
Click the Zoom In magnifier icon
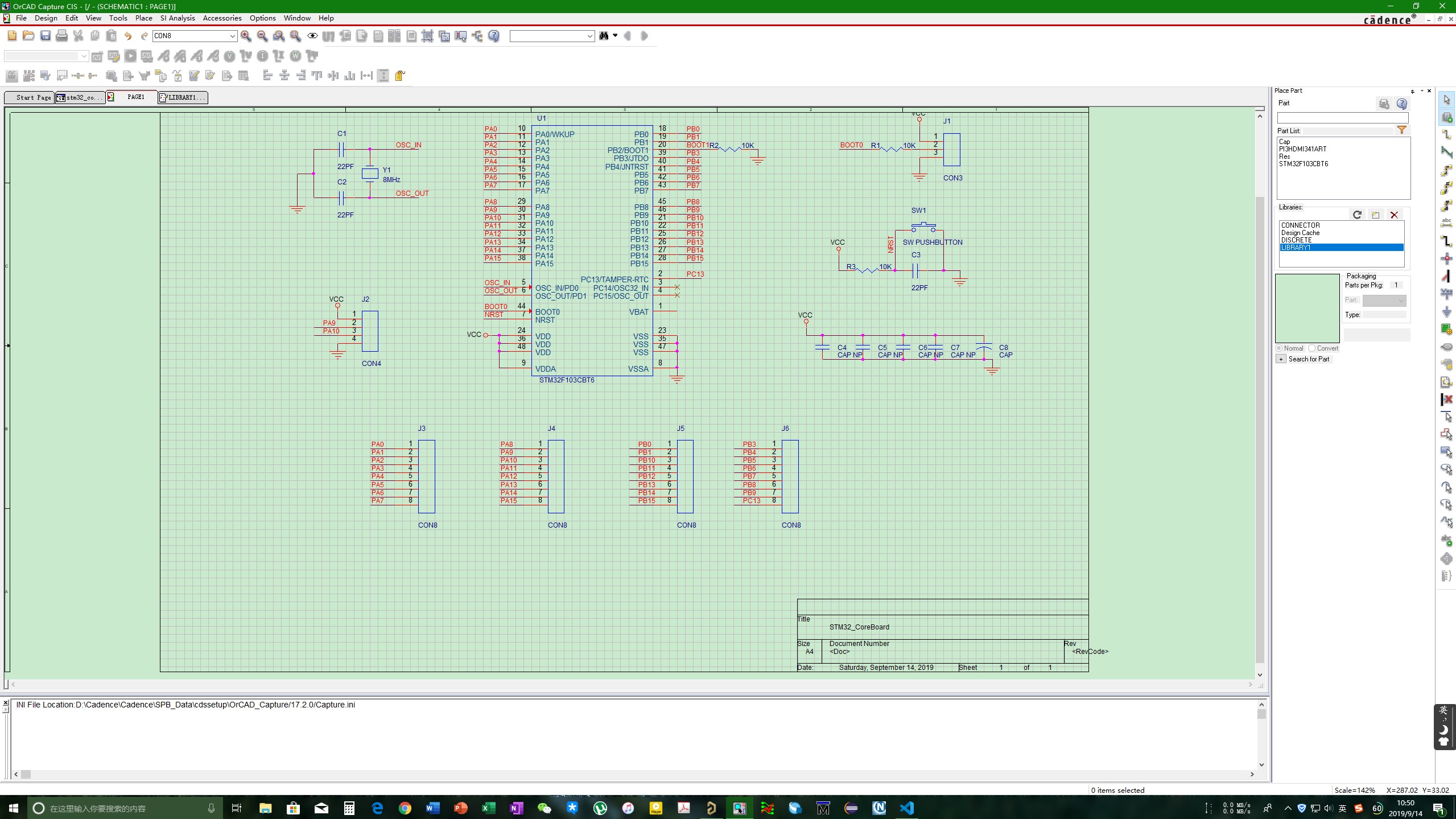click(x=246, y=36)
